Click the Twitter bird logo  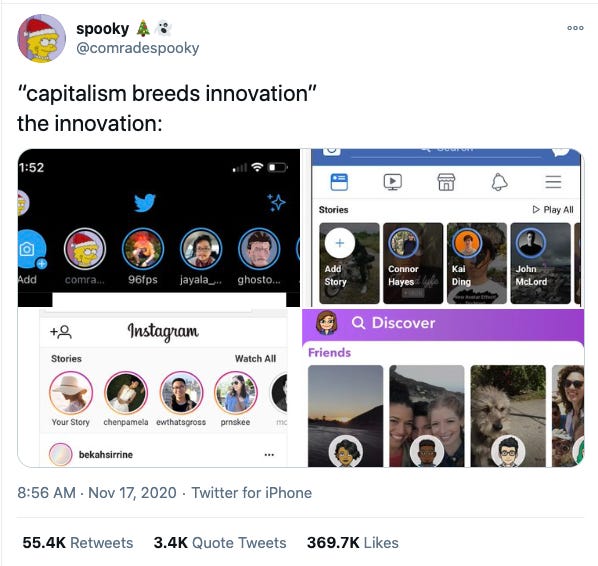coord(145,203)
